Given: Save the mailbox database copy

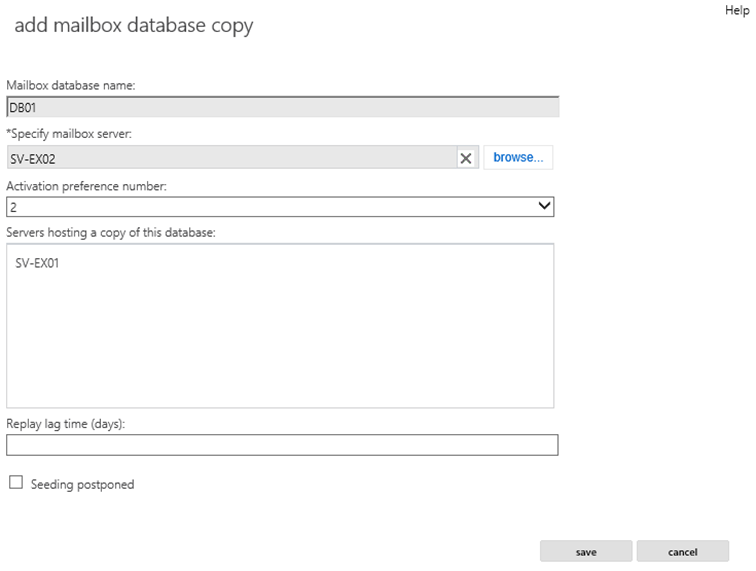Looking at the screenshot, I should (x=586, y=551).
